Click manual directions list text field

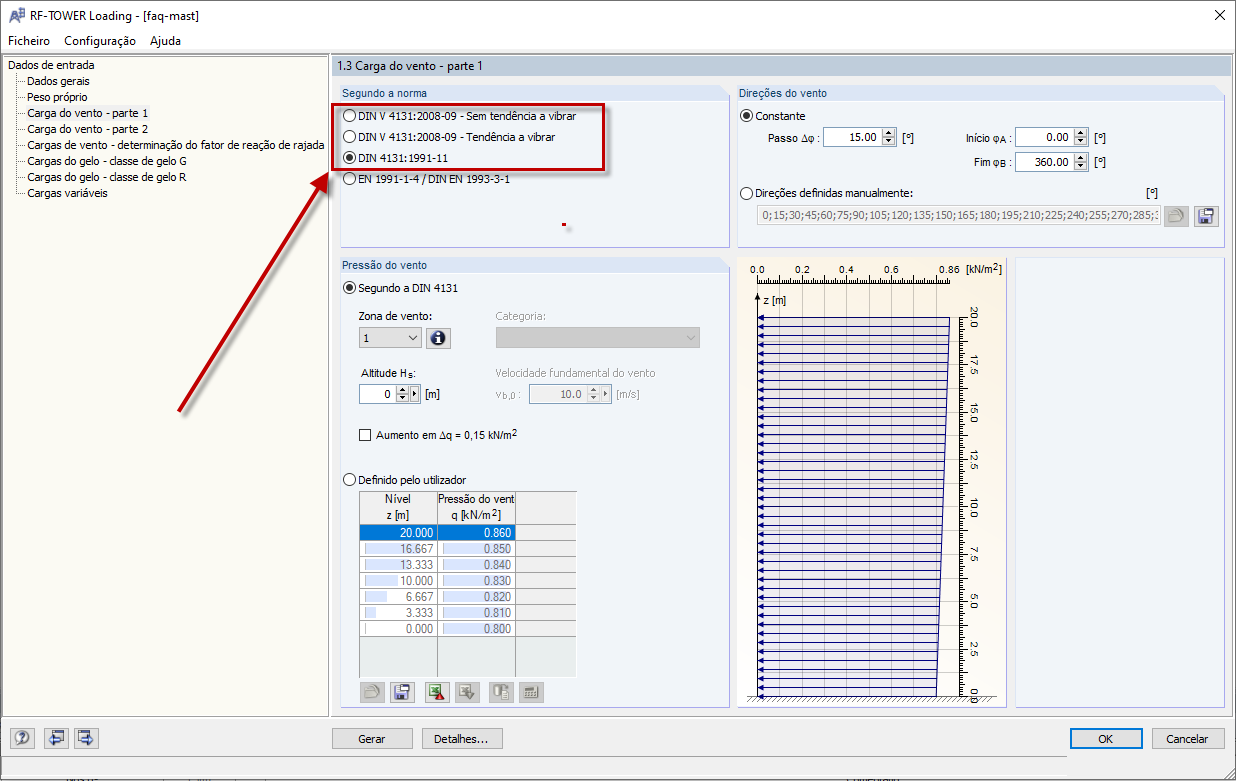(959, 215)
